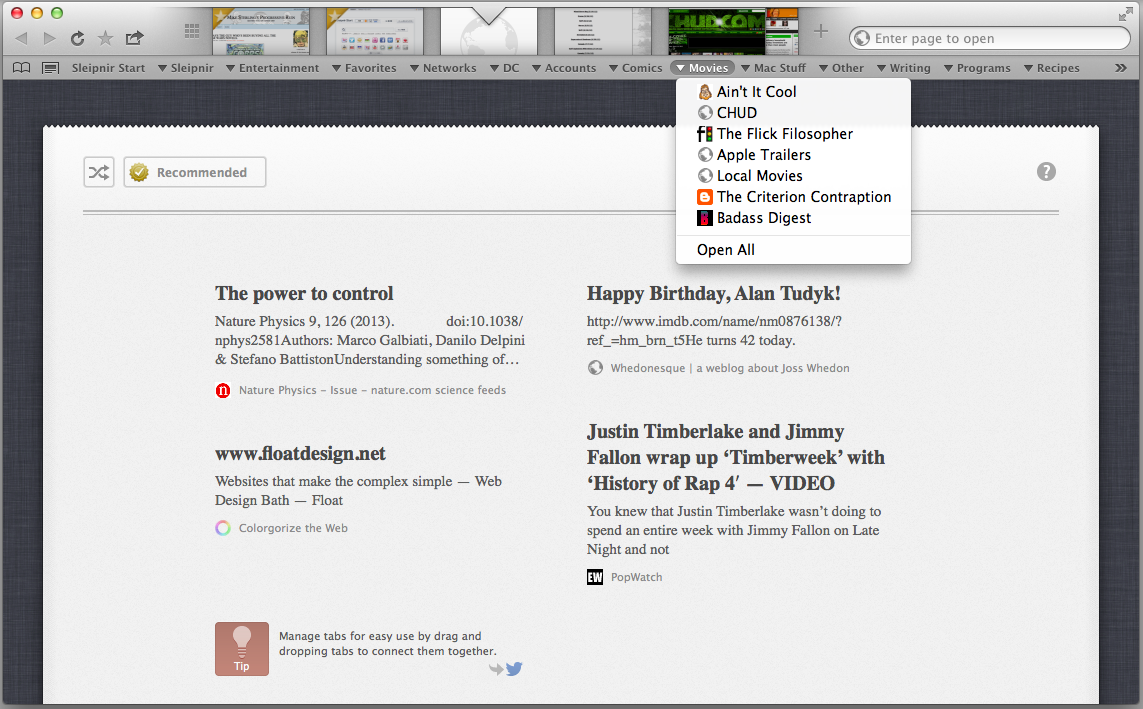
Task: Visit the Whedonesque weblog source link
Action: (x=730, y=368)
